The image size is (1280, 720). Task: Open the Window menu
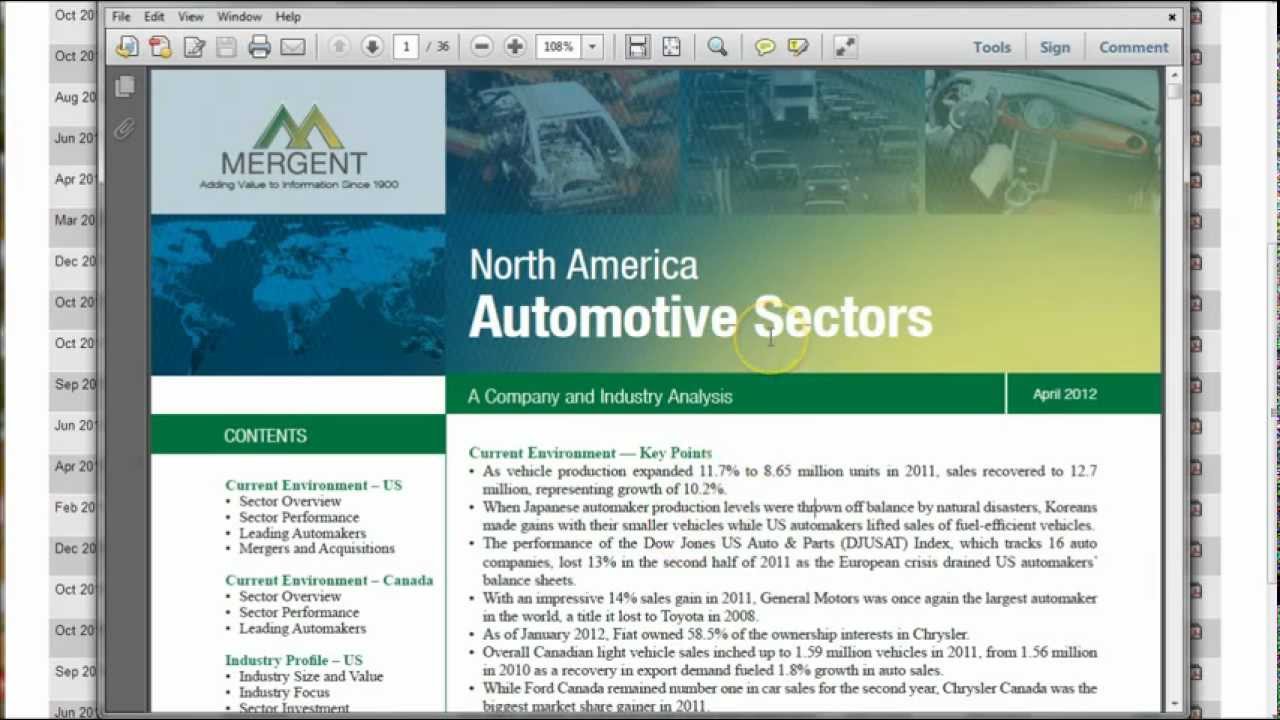(x=239, y=17)
